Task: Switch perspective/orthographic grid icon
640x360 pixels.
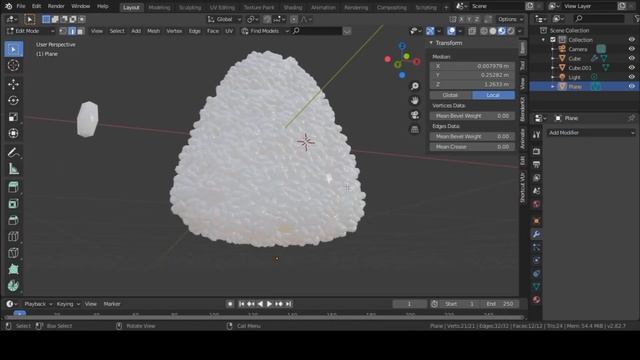Action: coord(415,129)
